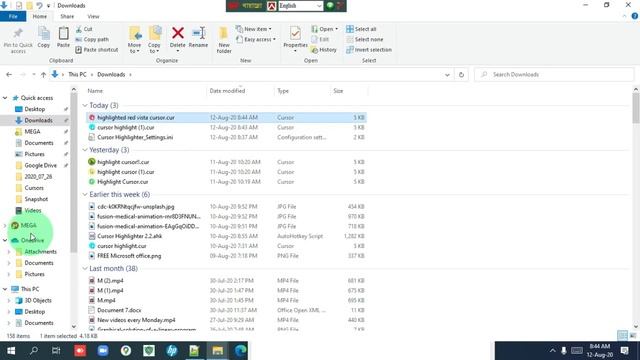Image resolution: width=640 pixels, height=360 pixels.
Task: Click the History button
Action: click(x=324, y=49)
